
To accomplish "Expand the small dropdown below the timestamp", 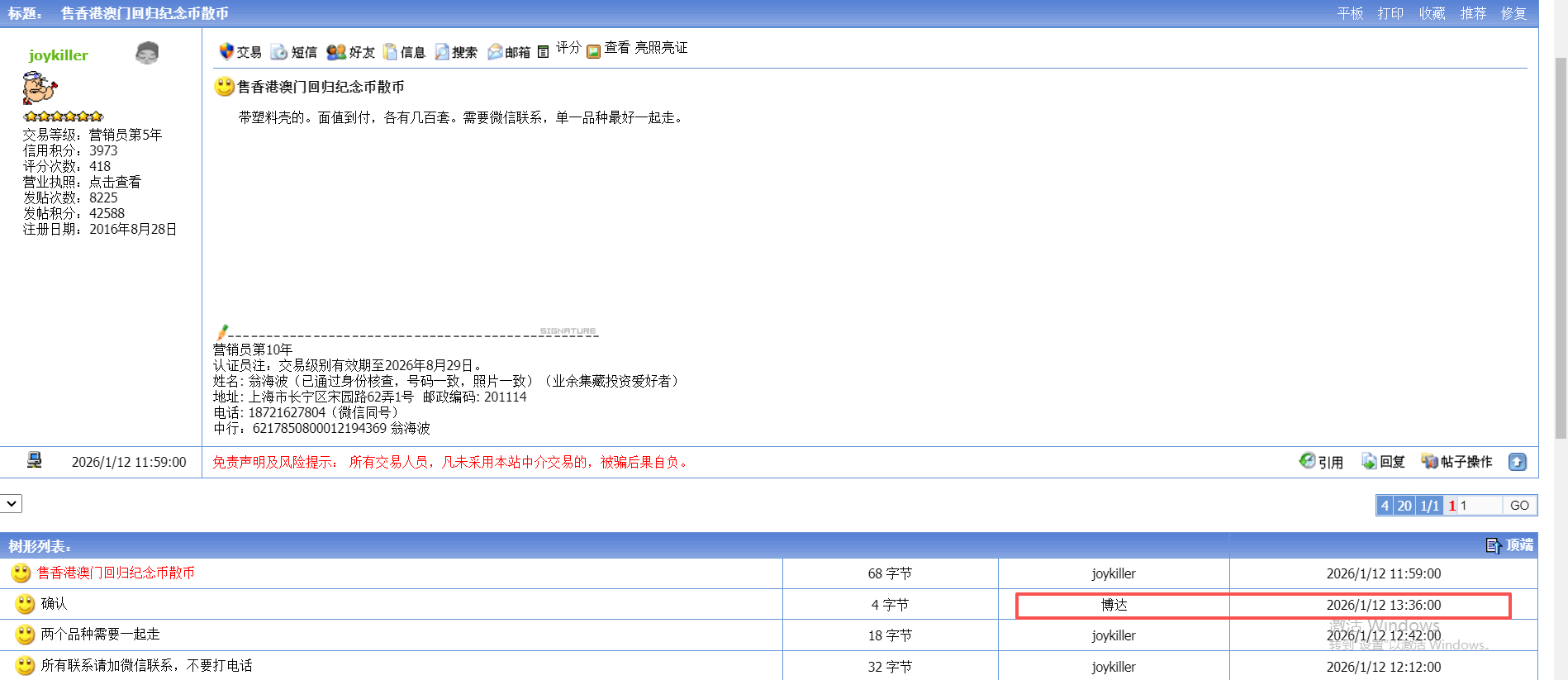I will [x=12, y=503].
